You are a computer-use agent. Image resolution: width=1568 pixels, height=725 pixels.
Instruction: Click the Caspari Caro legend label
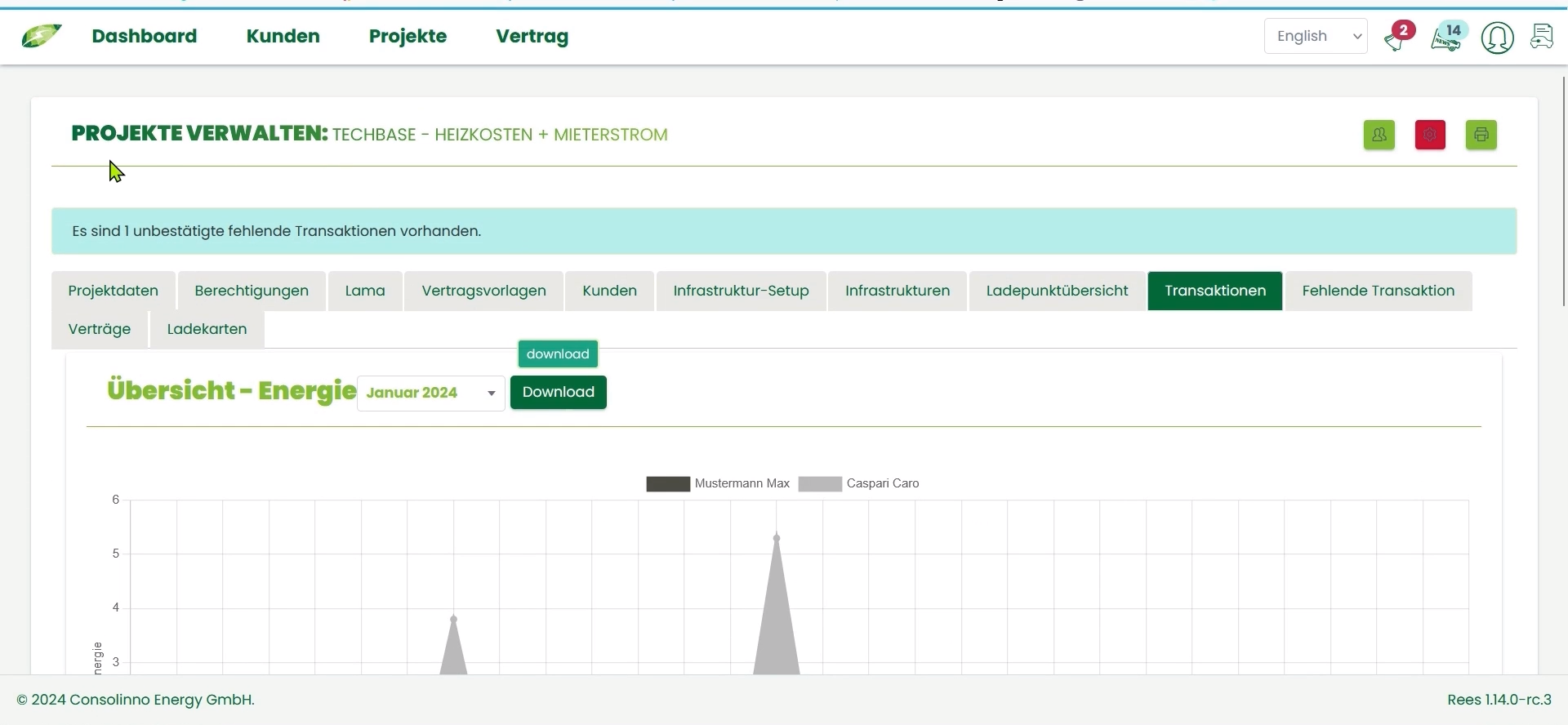(x=883, y=483)
